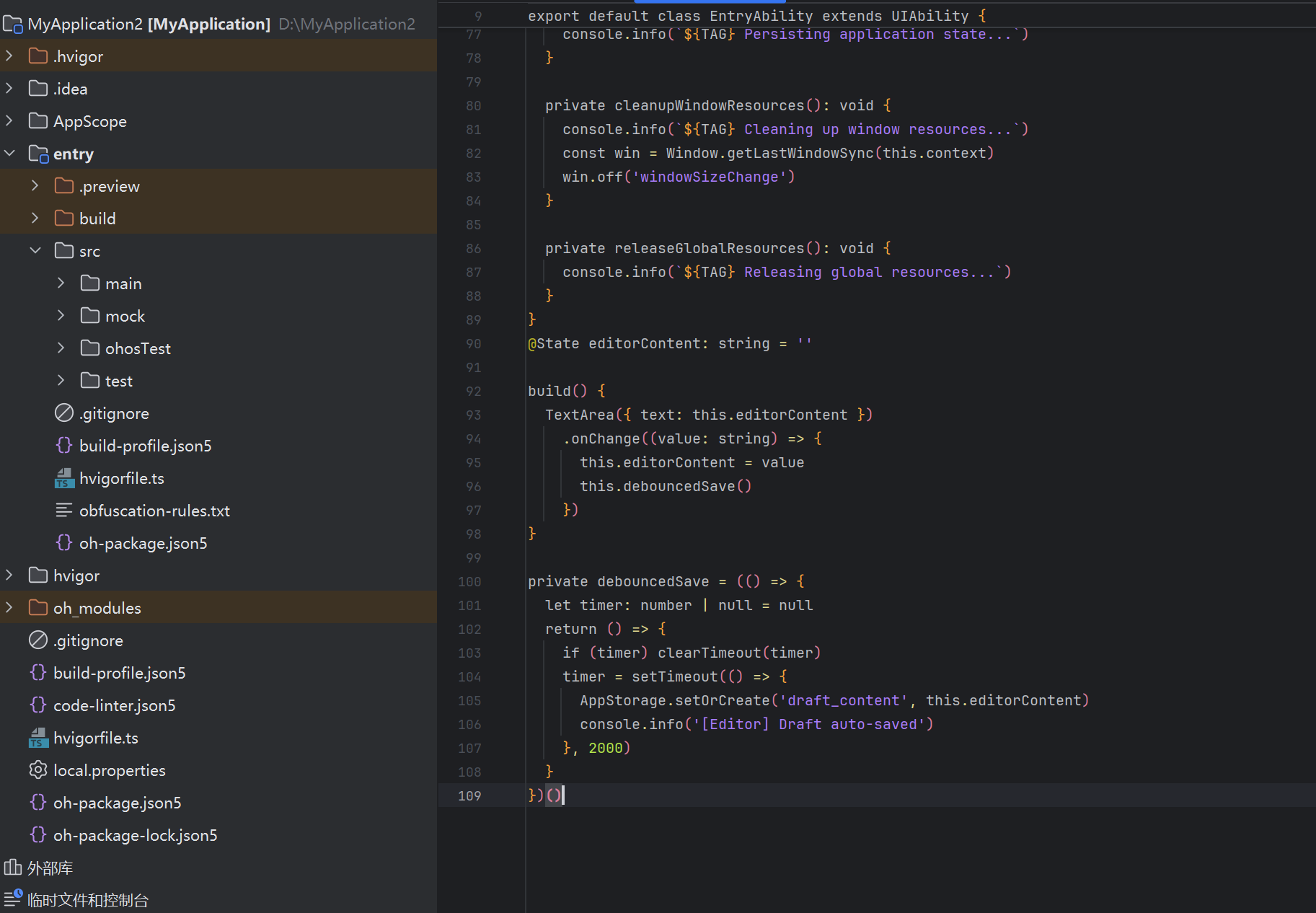Image resolution: width=1316 pixels, height=913 pixels.
Task: Select root build-profile.json5 file
Action: (120, 673)
